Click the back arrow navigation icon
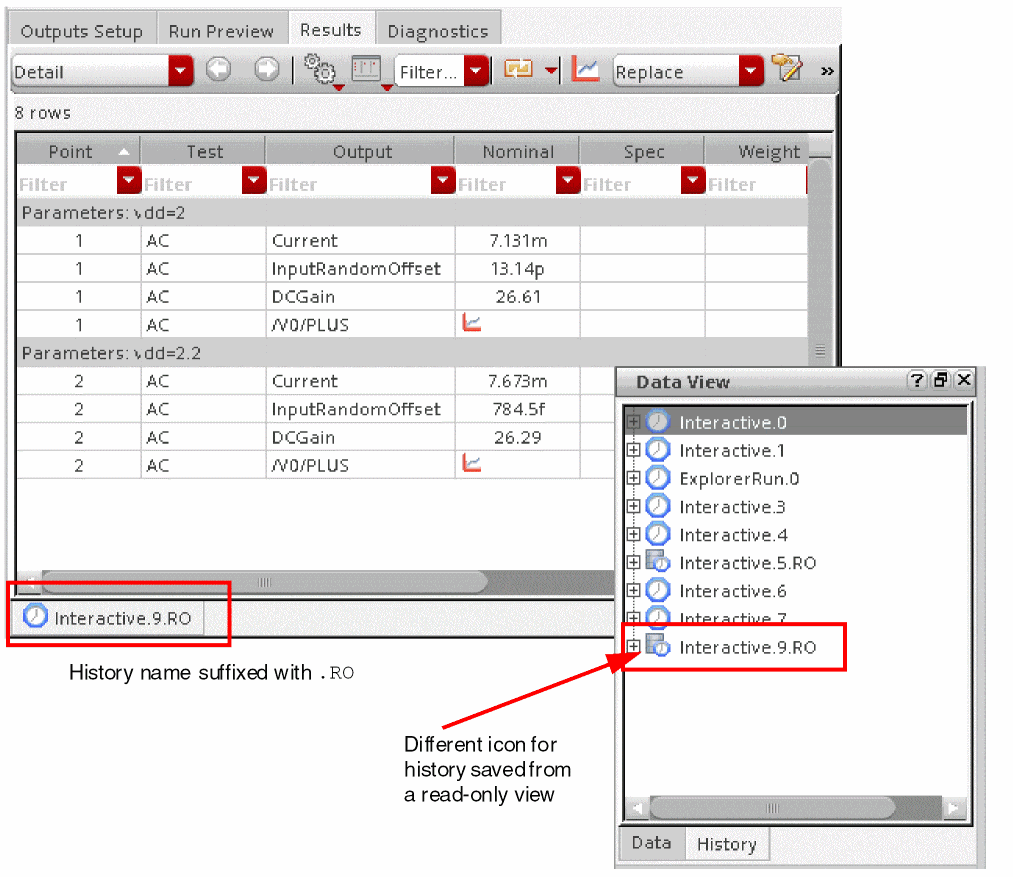Viewport: 1013px width, 877px height. tap(218, 71)
